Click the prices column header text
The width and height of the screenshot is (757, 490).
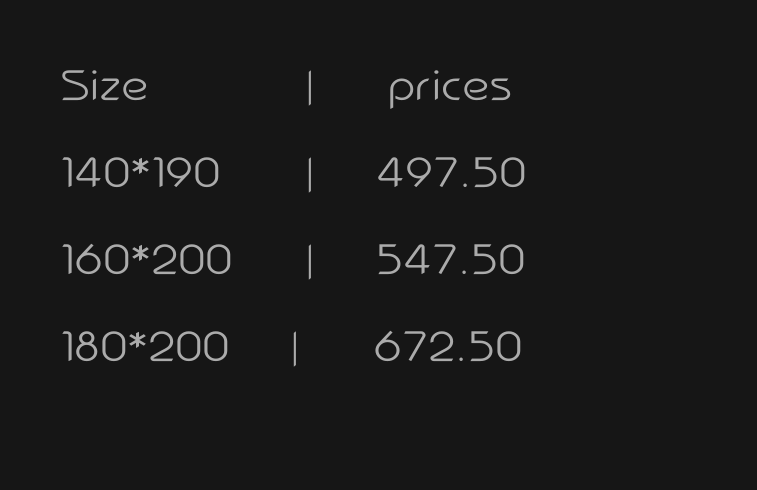pos(449,89)
